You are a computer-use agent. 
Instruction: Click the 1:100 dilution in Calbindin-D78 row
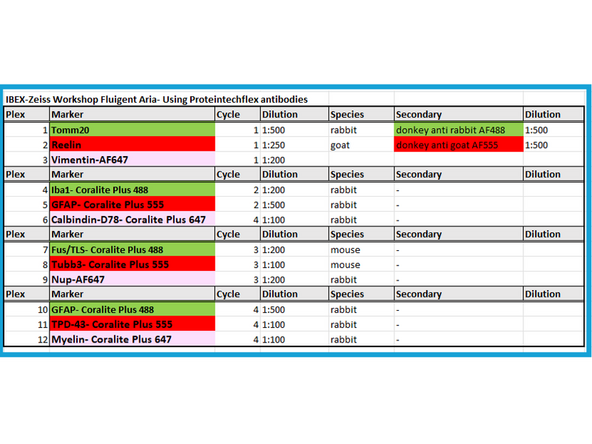point(294,219)
